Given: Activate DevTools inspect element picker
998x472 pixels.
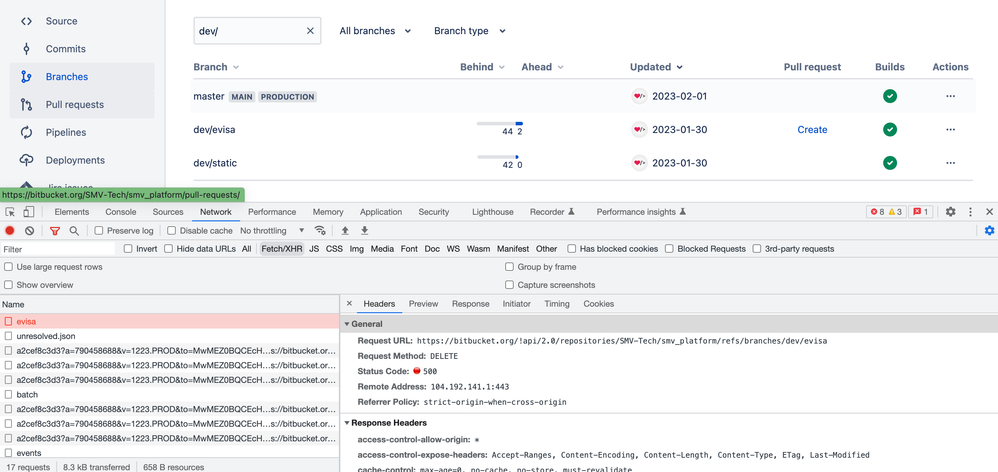Looking at the screenshot, I should [x=11, y=212].
